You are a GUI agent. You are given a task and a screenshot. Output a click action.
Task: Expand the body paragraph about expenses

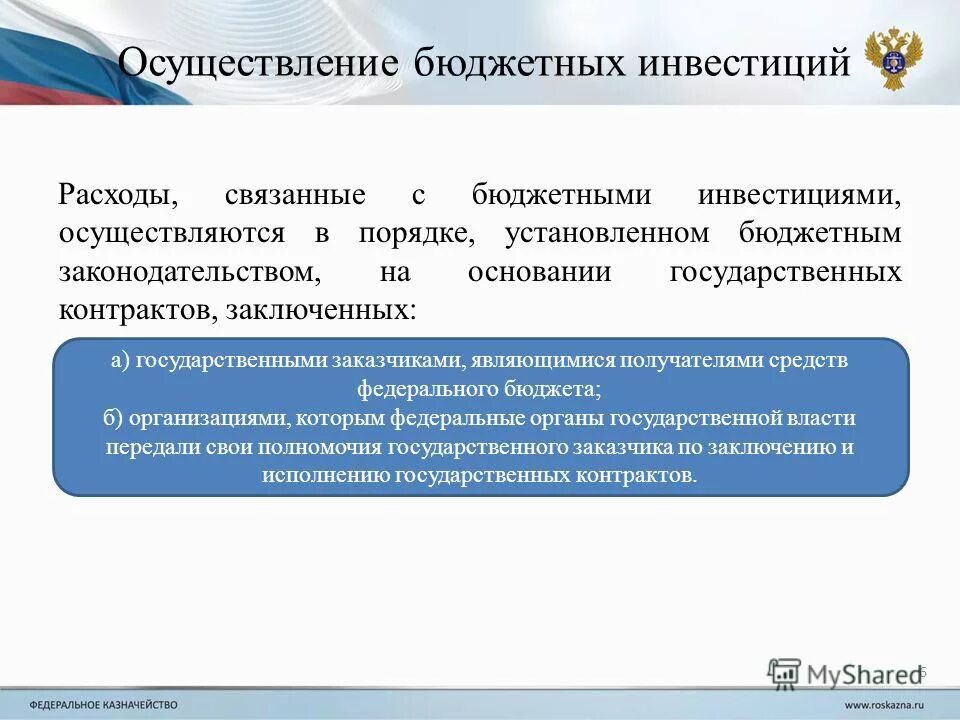click(x=480, y=240)
